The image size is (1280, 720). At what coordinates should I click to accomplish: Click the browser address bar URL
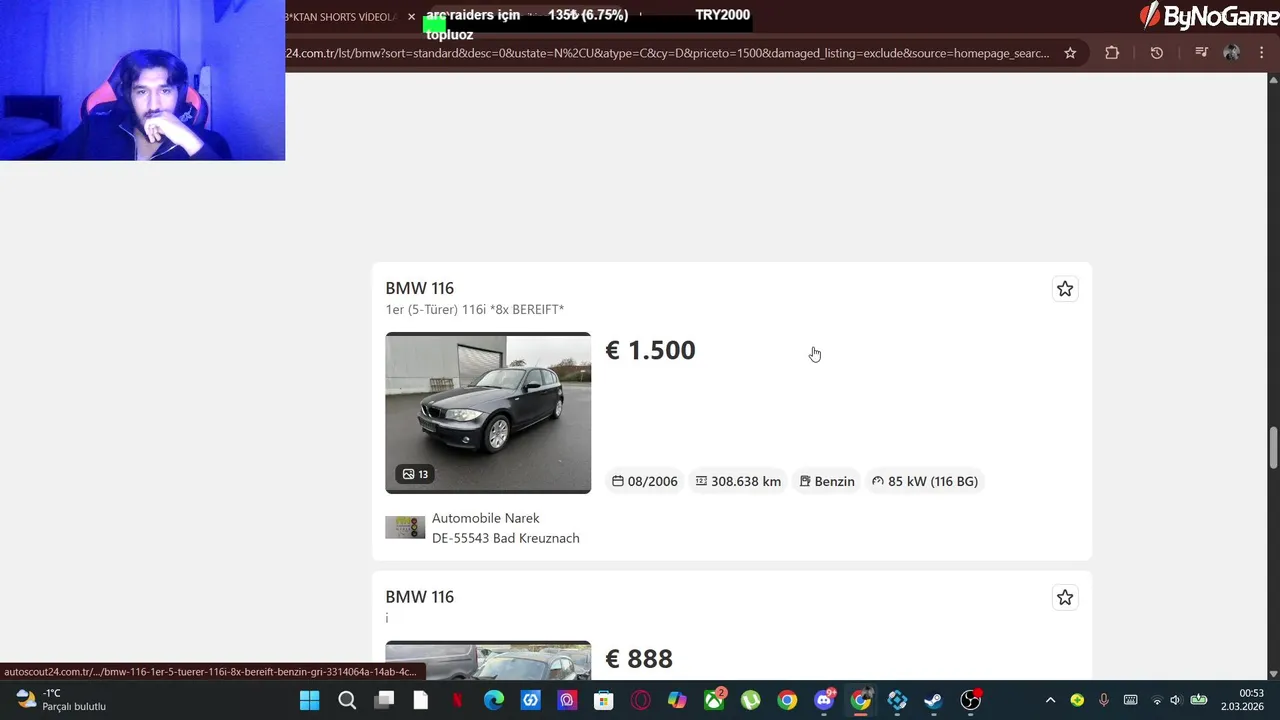pyautogui.click(x=668, y=53)
